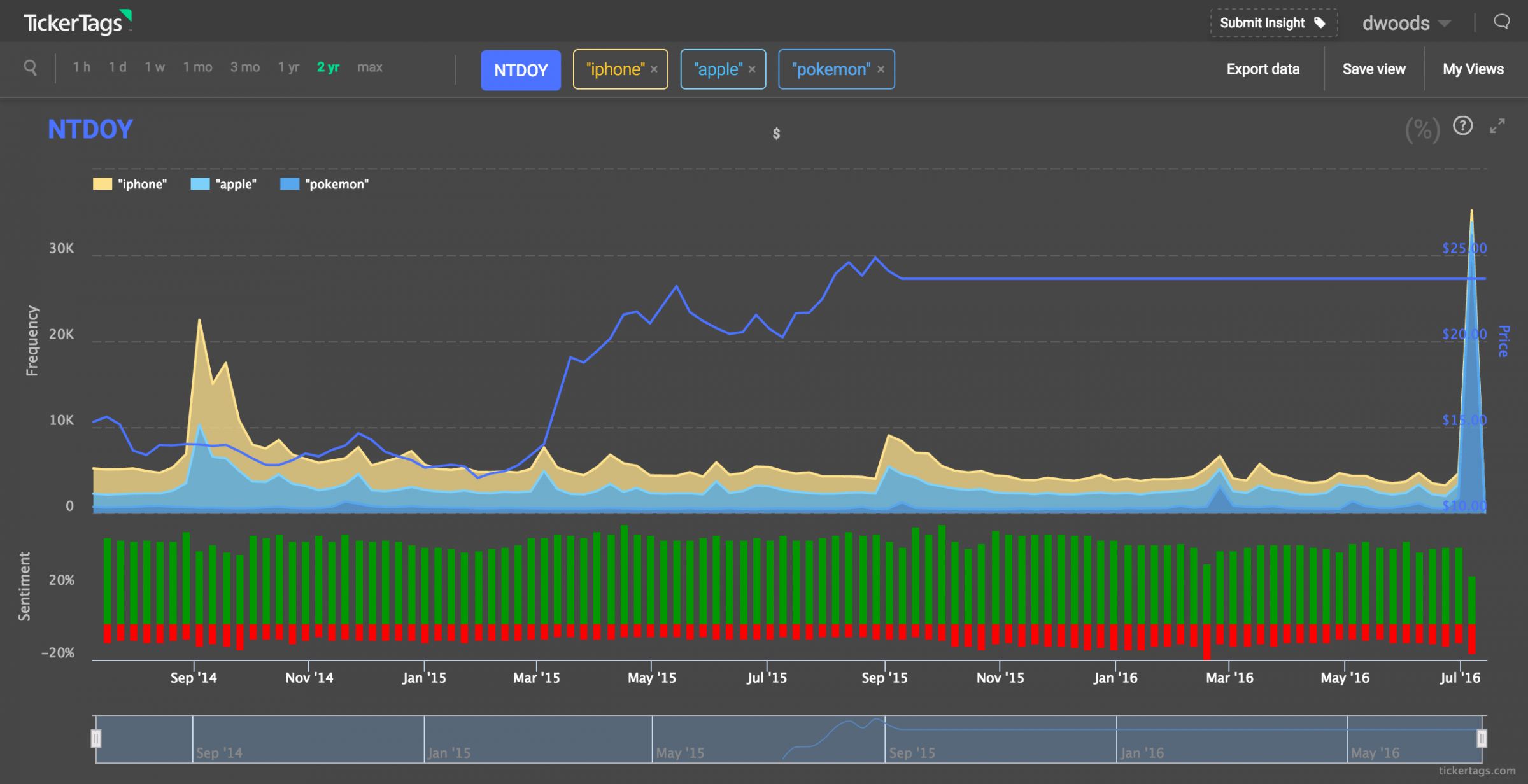Select the 1 h time range
This screenshot has width=1528, height=784.
pyautogui.click(x=81, y=67)
